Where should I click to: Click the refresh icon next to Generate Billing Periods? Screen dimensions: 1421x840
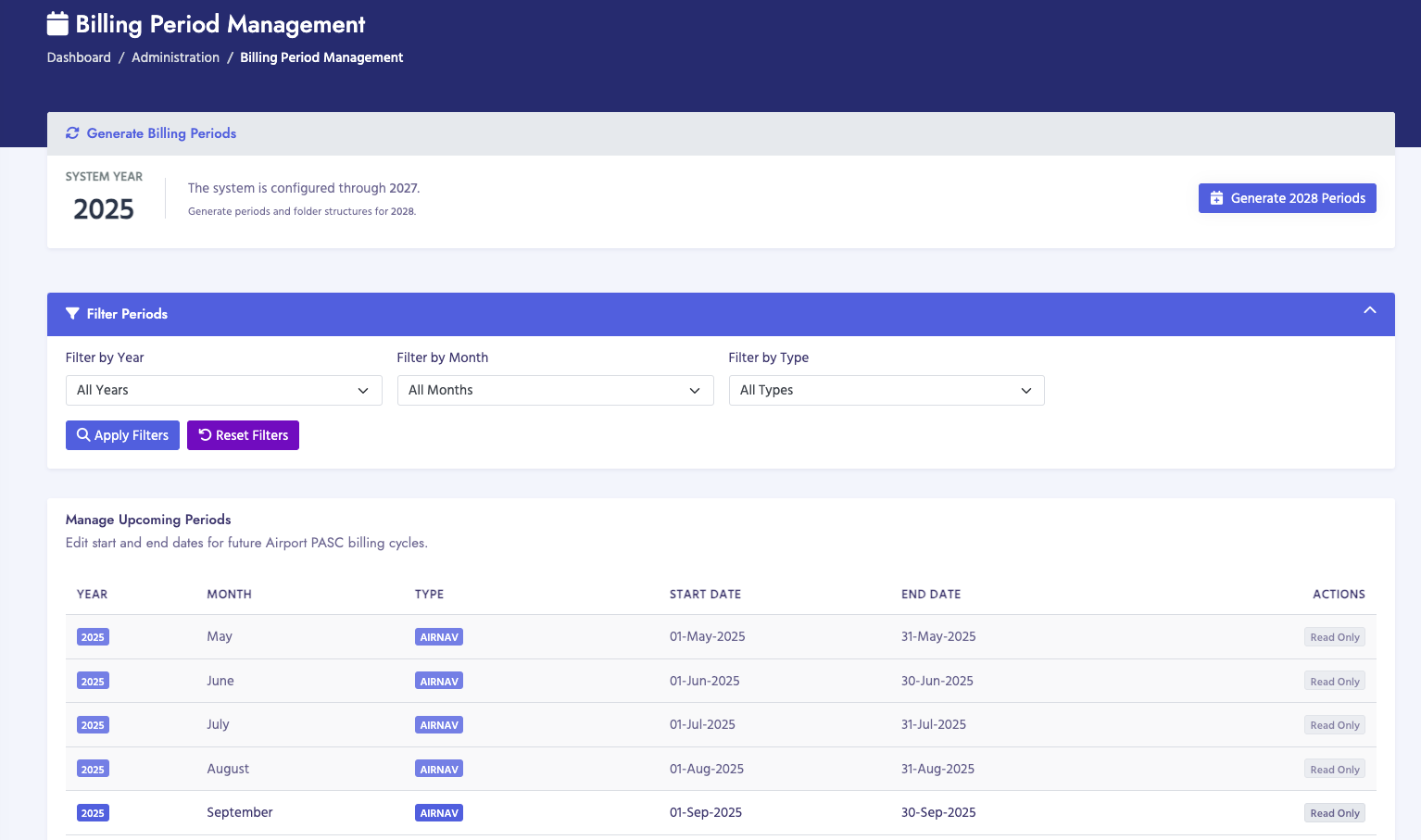72,132
